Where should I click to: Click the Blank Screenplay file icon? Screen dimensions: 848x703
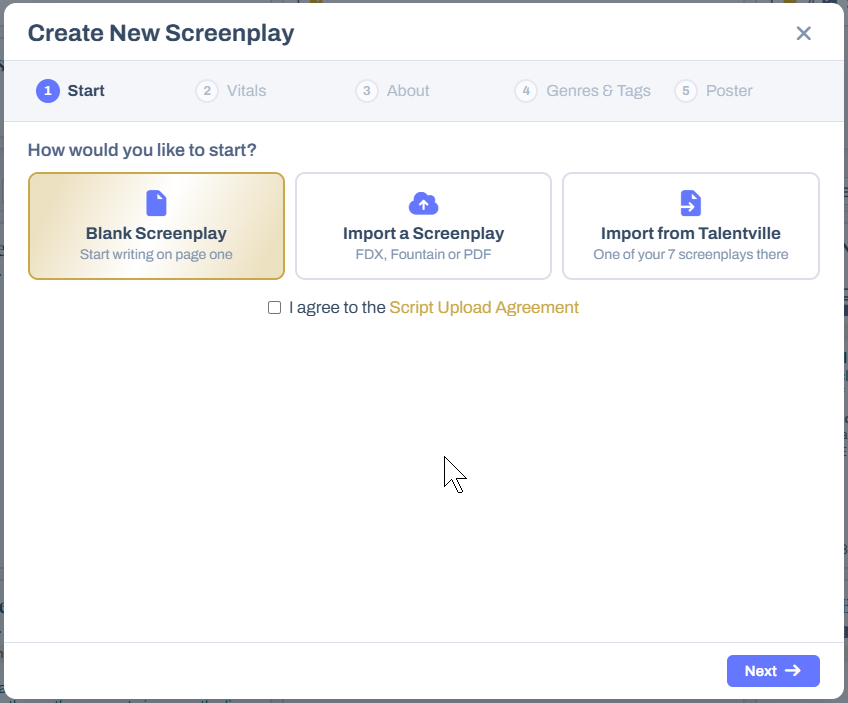pos(156,203)
